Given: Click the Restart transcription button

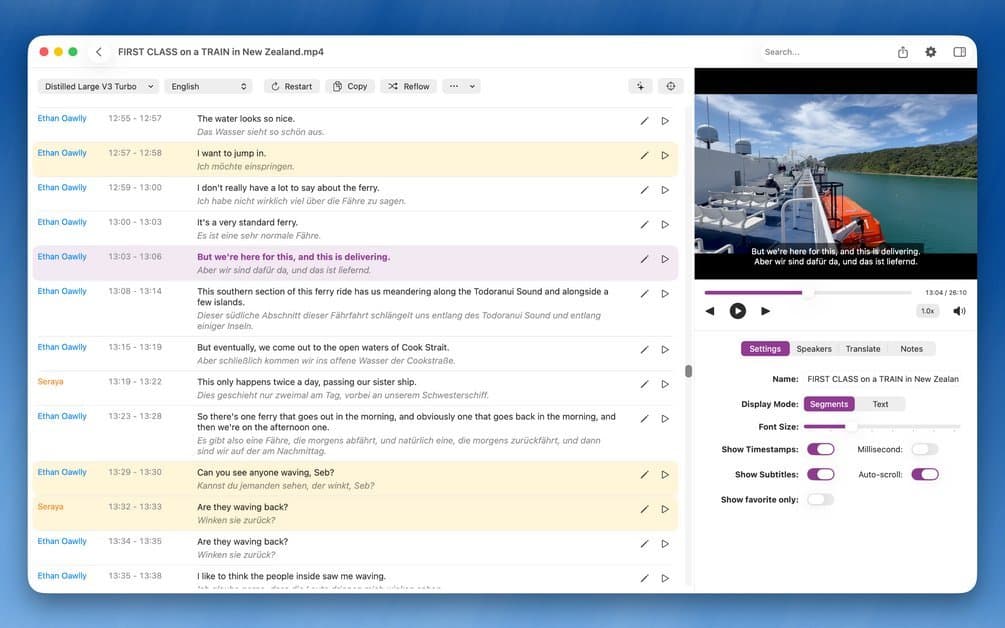Looking at the screenshot, I should (x=290, y=86).
